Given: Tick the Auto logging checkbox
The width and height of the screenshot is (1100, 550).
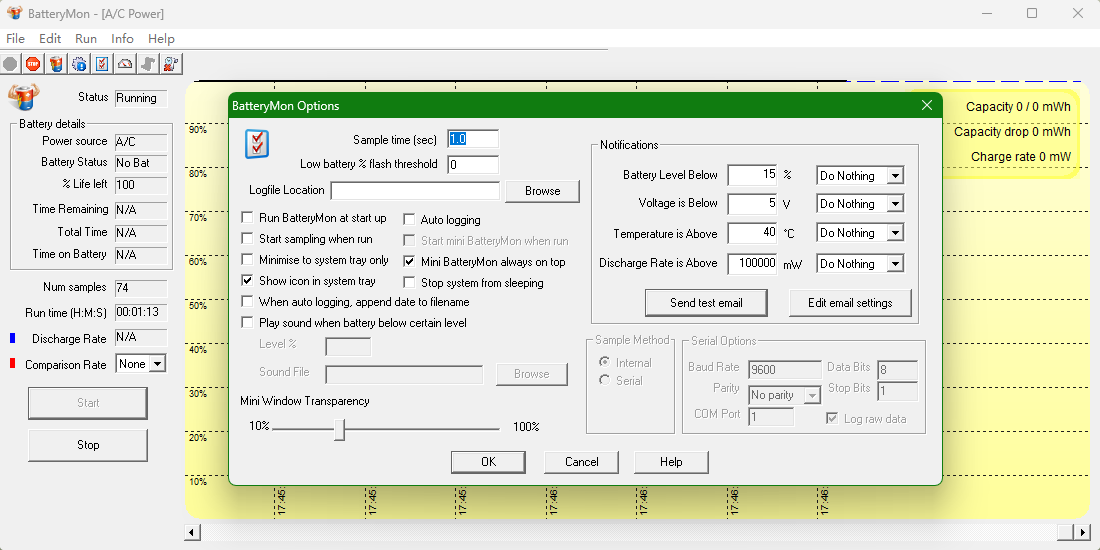Looking at the screenshot, I should click(410, 220).
